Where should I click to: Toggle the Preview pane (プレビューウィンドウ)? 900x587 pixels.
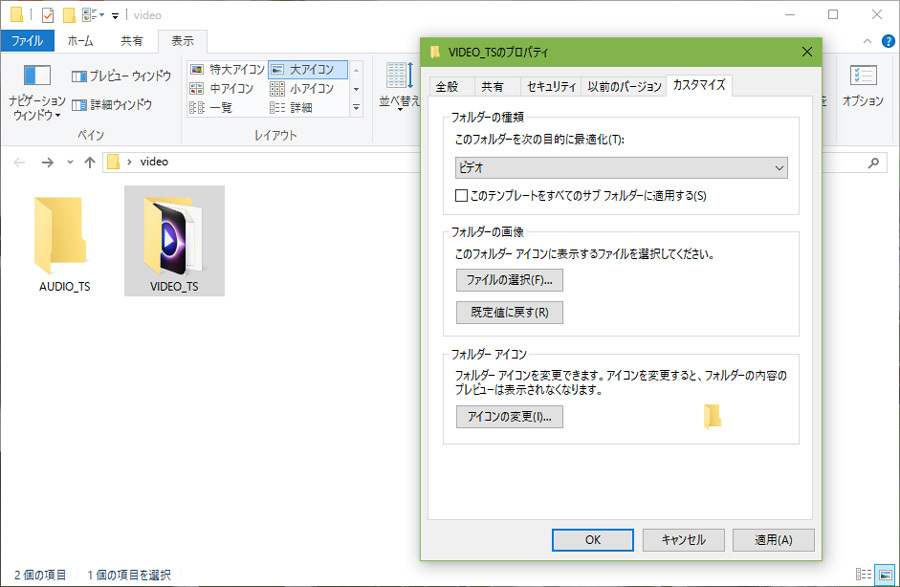(121, 76)
